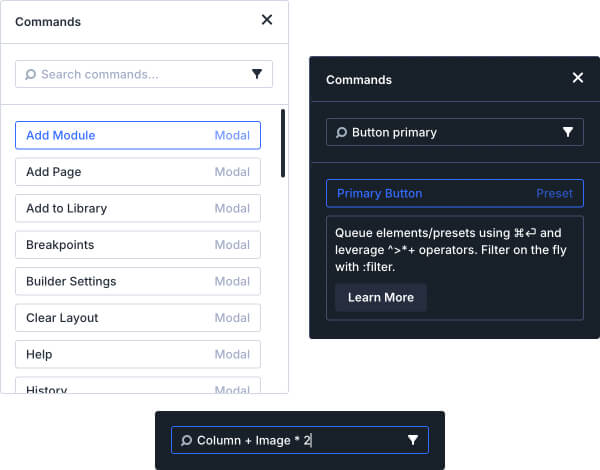
Task: Click filter icon in Column + Image bar
Action: (x=413, y=440)
